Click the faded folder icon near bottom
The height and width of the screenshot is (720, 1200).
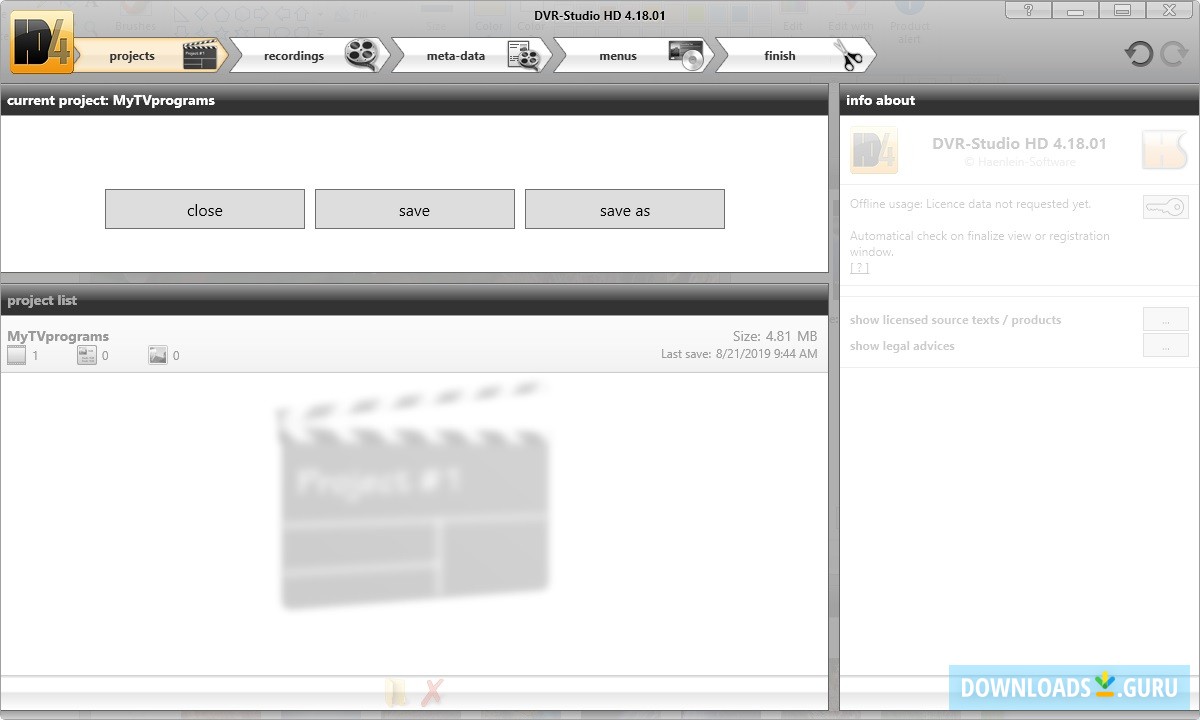[x=397, y=692]
